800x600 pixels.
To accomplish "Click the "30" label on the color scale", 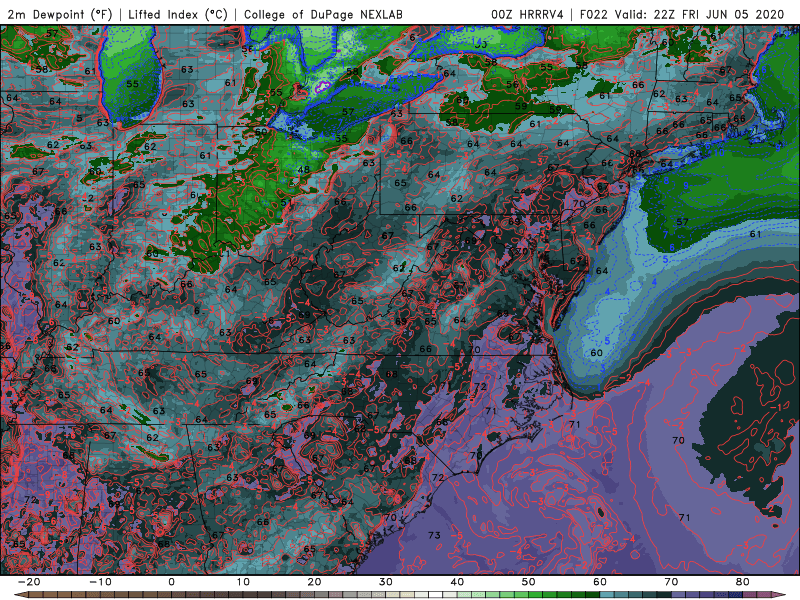I will (x=386, y=582).
